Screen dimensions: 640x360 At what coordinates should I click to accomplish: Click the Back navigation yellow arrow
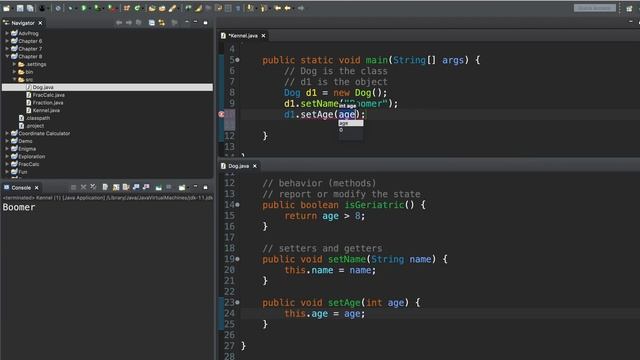coord(287,8)
